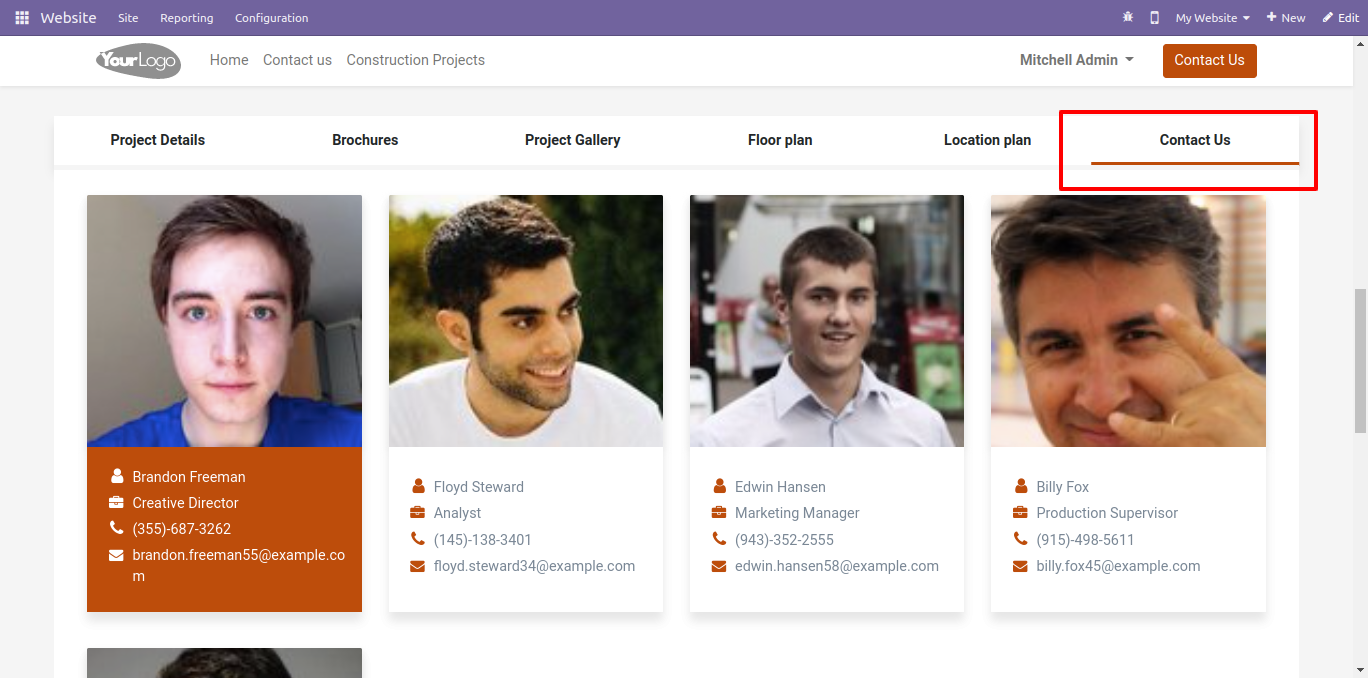Click the YourLogo site logo
Viewport: 1368px width, 678px height.
(138, 61)
